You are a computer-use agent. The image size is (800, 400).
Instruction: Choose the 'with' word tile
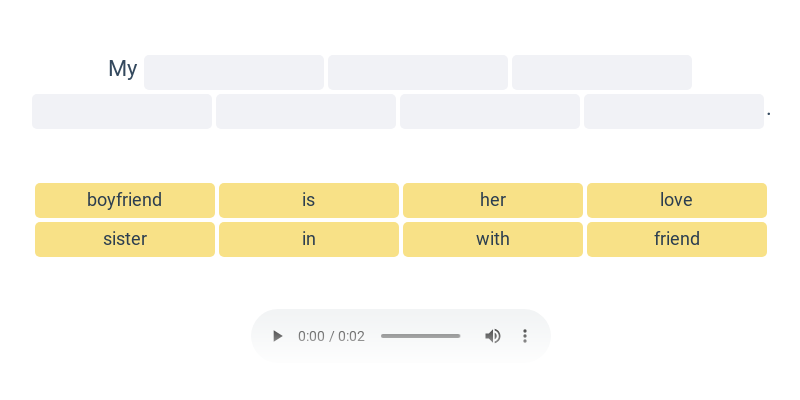pyautogui.click(x=493, y=239)
